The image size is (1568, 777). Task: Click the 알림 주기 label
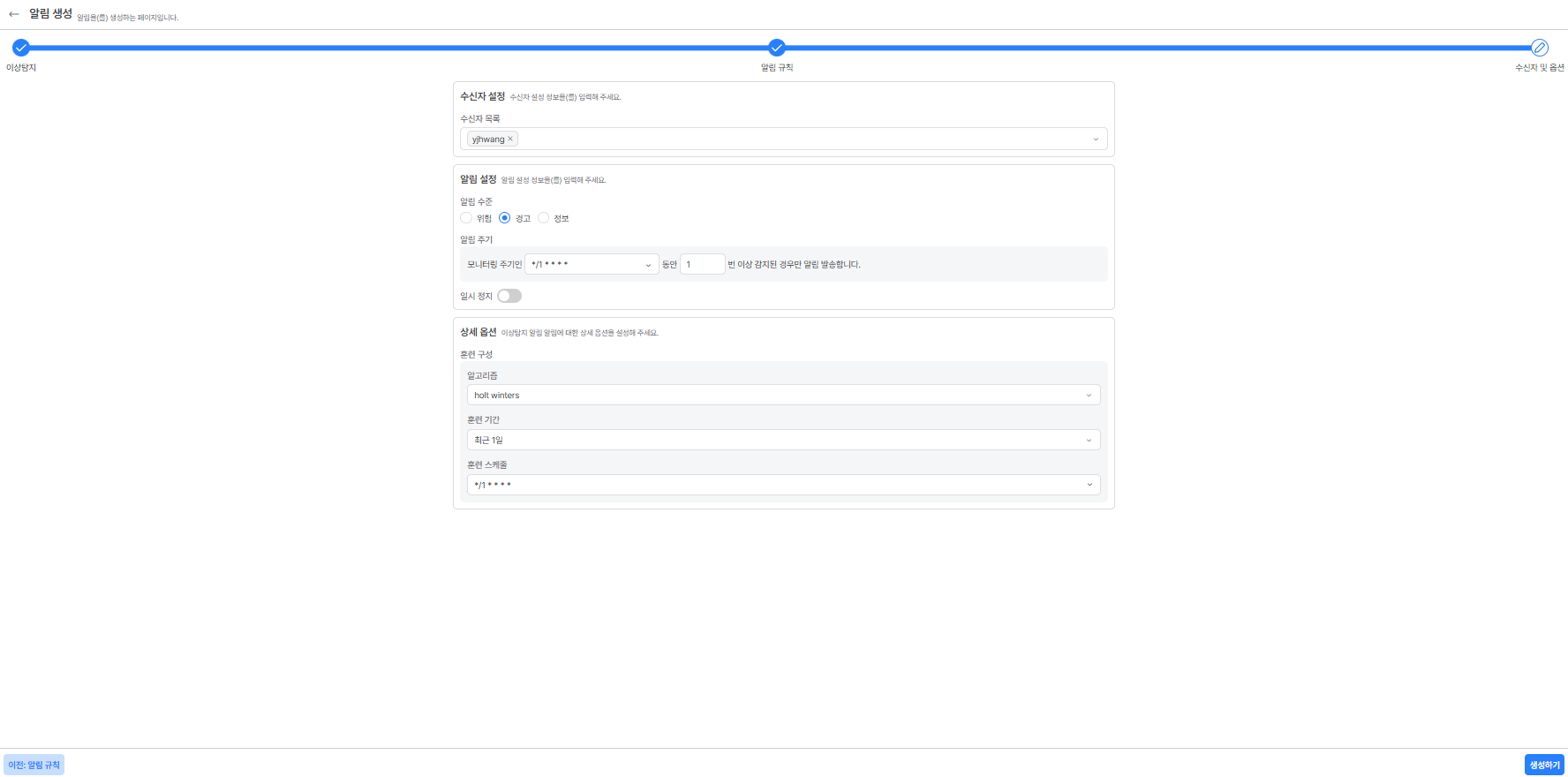[477, 239]
